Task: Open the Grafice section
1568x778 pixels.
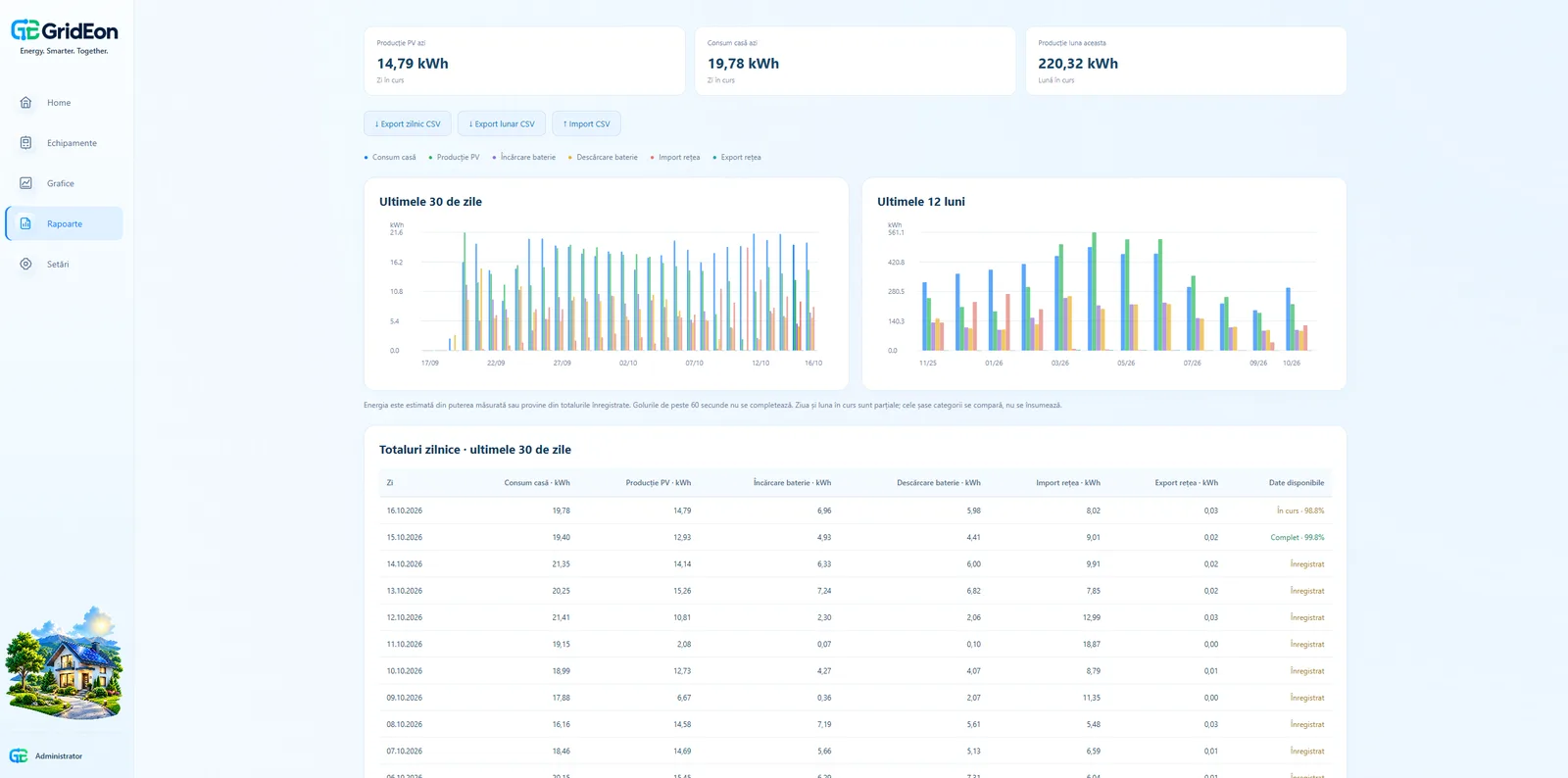Action: coord(65,183)
